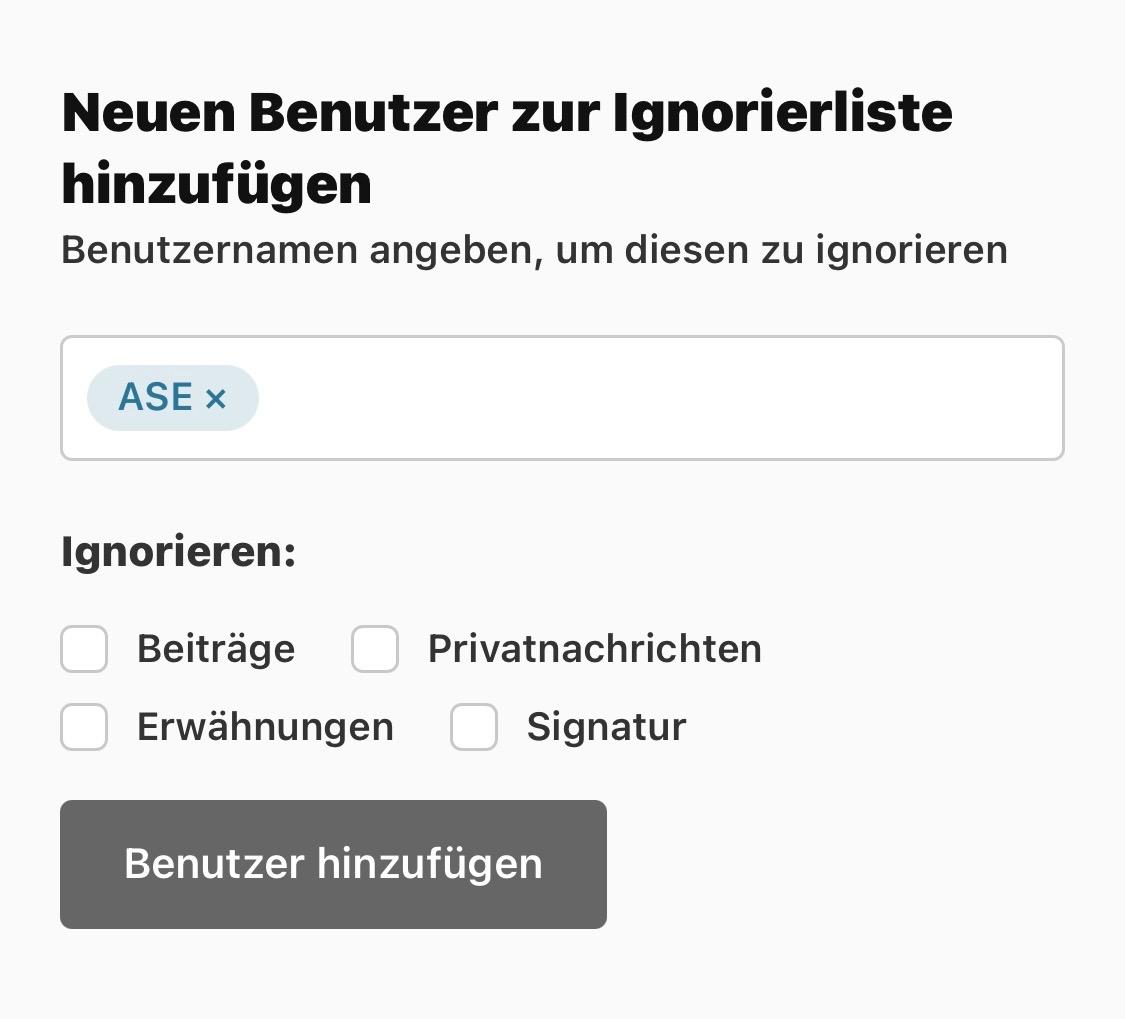
Task: Click the ASE username tag
Action: [172, 398]
